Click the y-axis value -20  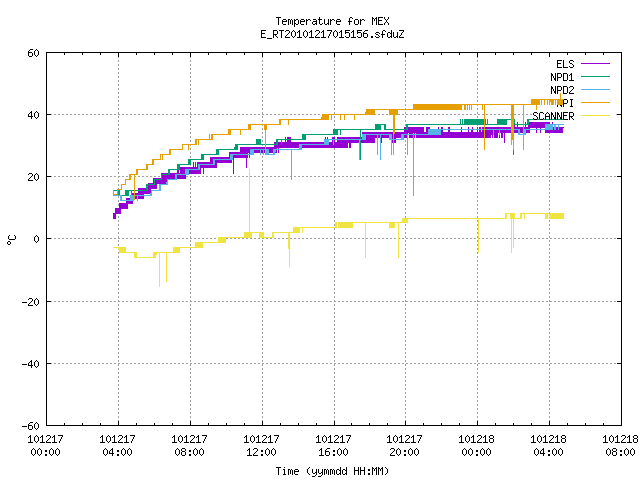coord(31,302)
